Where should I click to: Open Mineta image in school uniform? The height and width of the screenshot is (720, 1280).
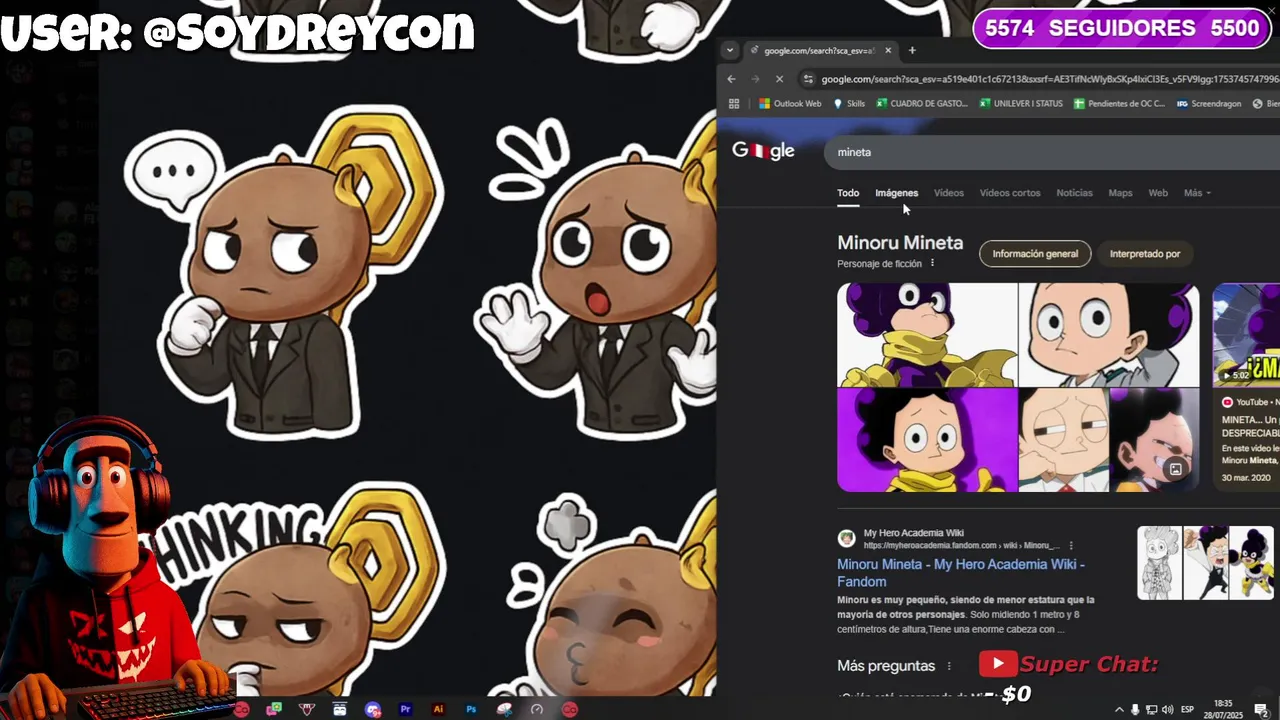(1109, 335)
